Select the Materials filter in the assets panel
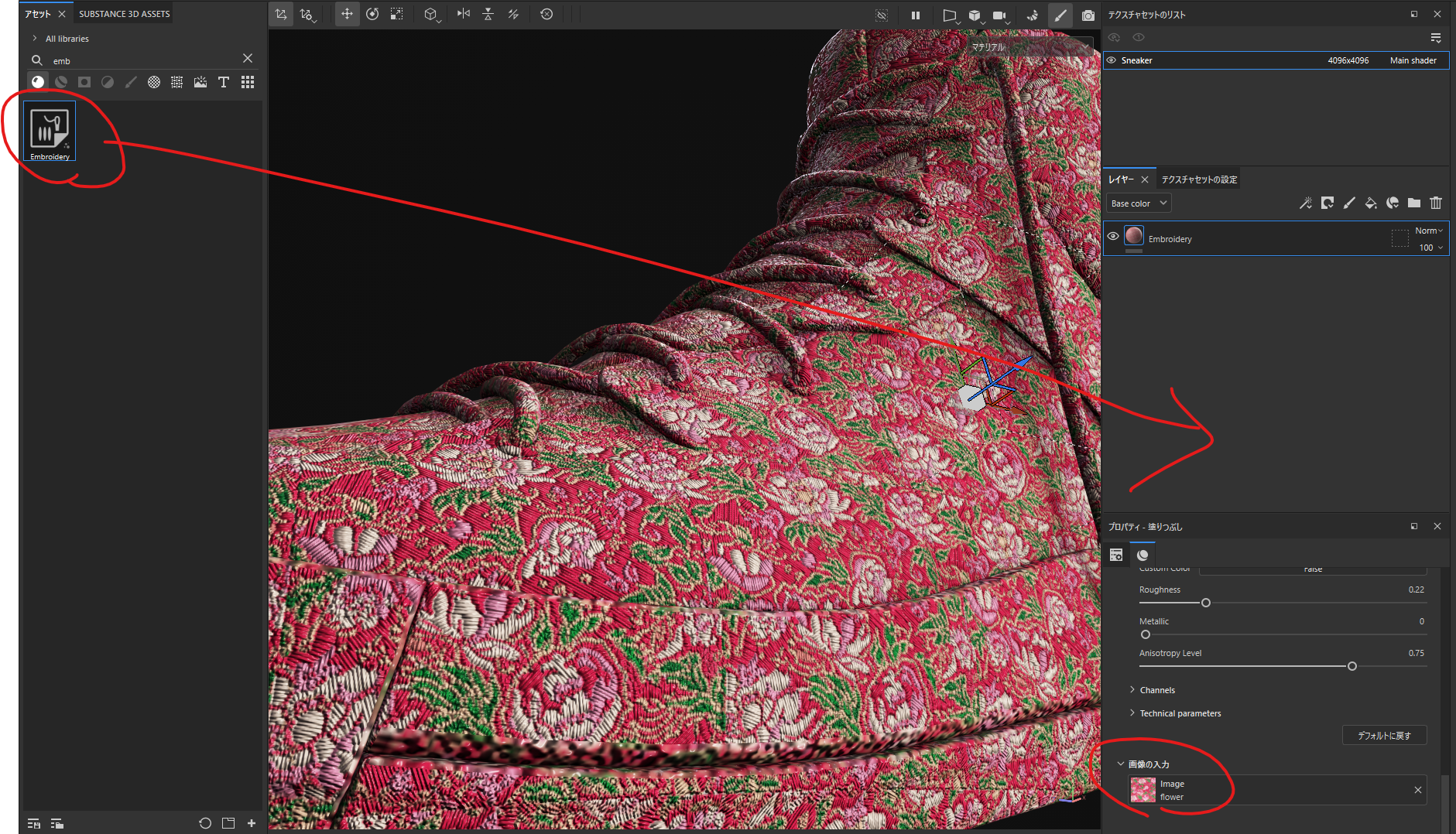Image resolution: width=1456 pixels, height=834 pixels. tap(38, 82)
